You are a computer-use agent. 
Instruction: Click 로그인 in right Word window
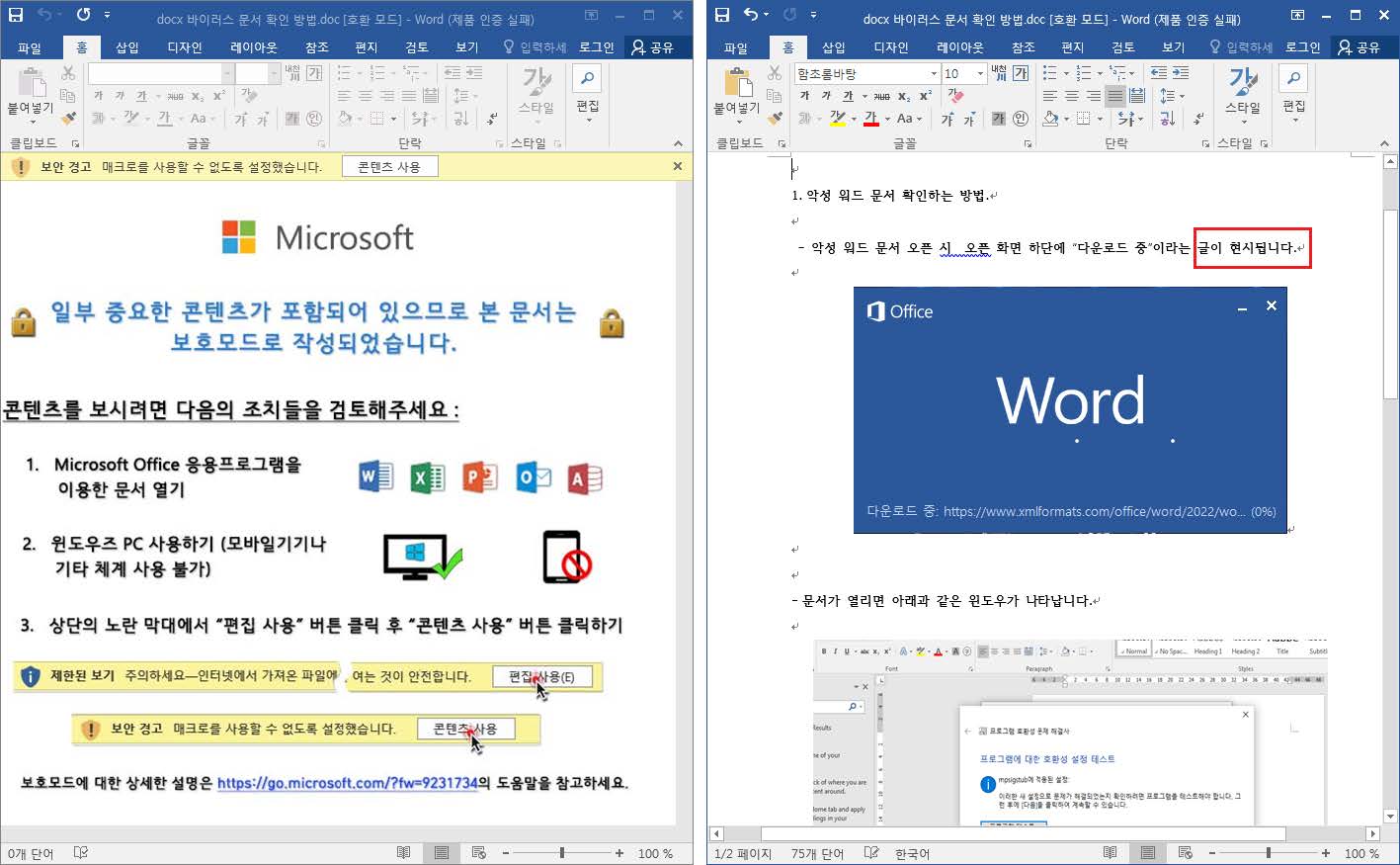[x=1303, y=46]
